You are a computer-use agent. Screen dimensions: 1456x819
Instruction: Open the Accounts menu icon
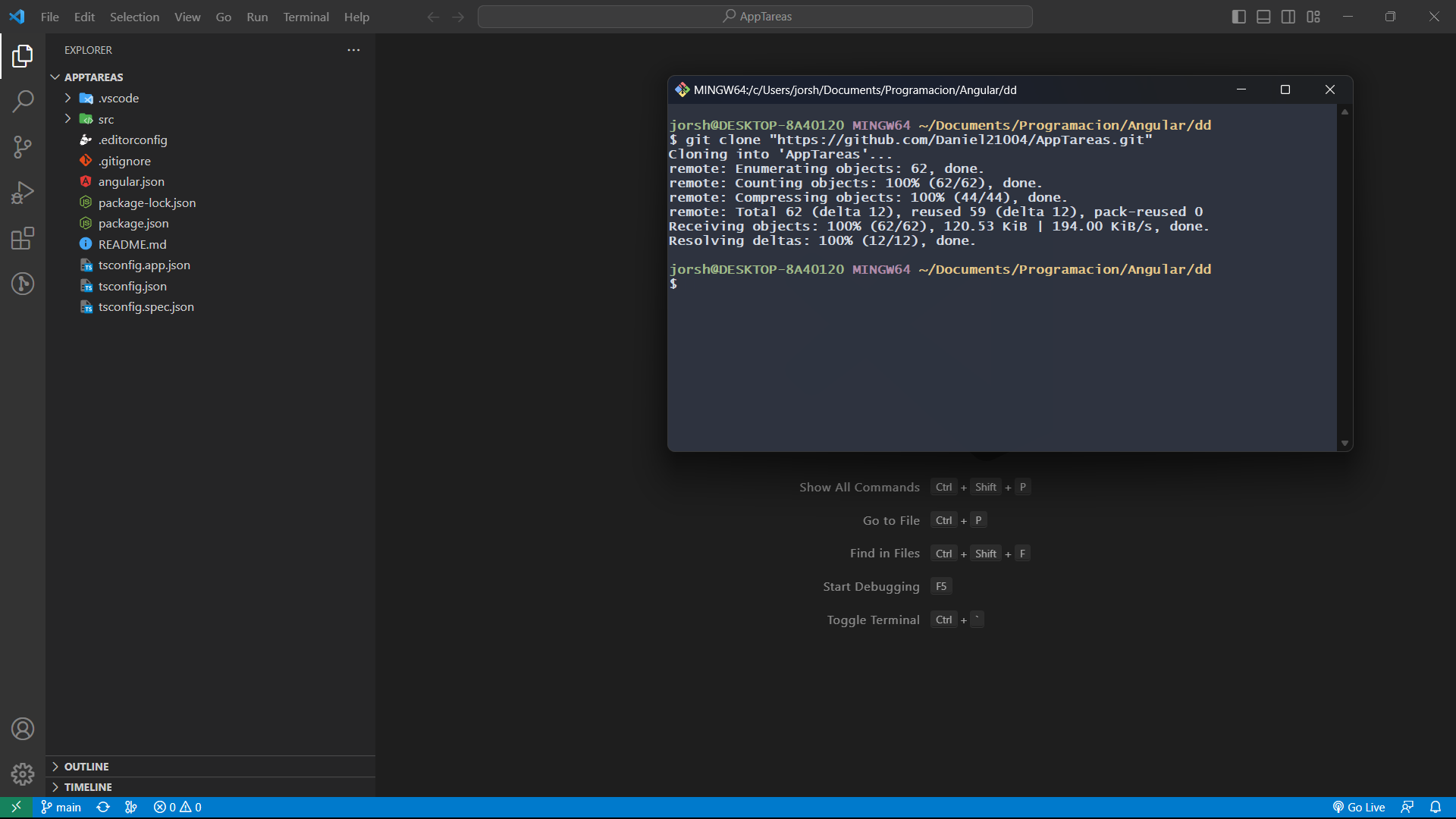(23, 729)
